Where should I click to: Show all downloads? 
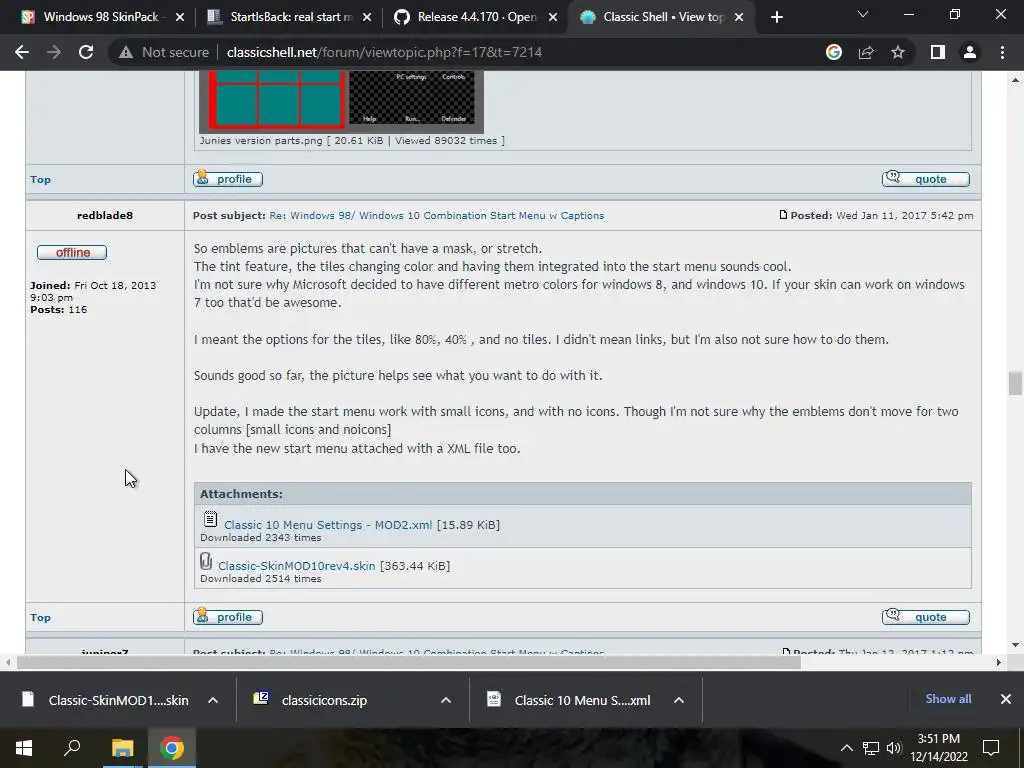948,699
